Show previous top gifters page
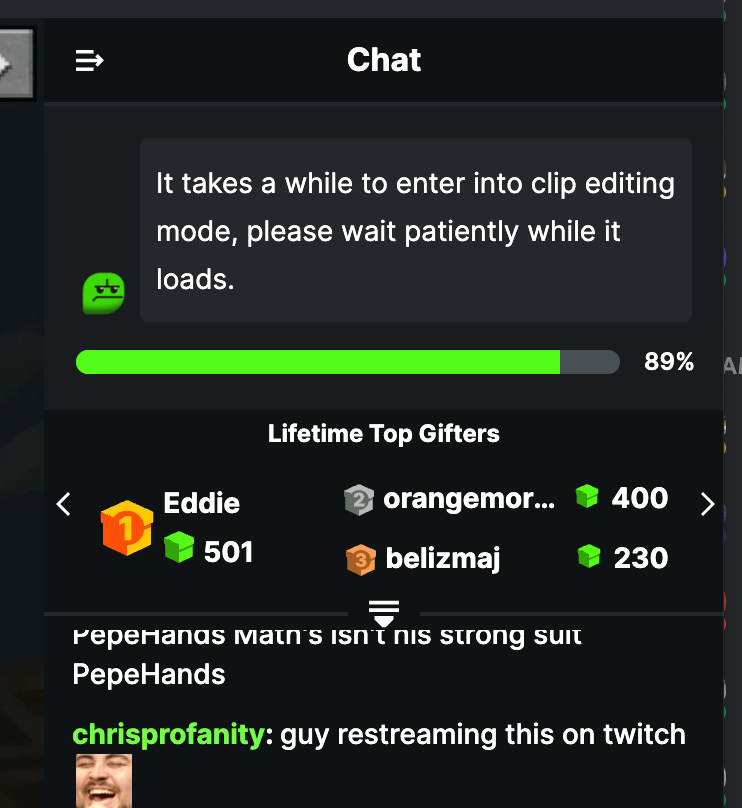 click(64, 504)
